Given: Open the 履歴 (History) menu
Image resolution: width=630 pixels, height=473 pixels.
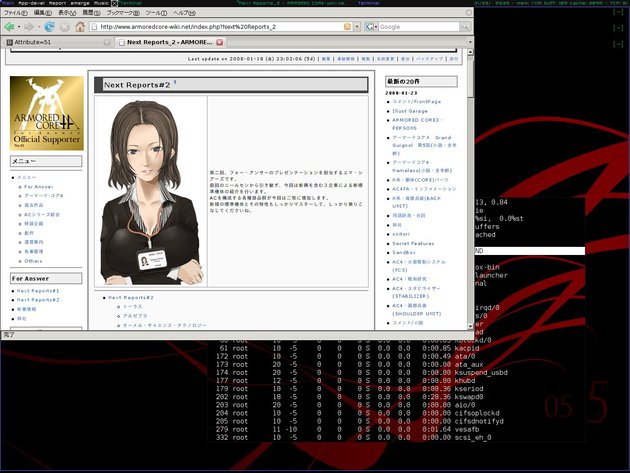Looking at the screenshot, I should [92, 13].
